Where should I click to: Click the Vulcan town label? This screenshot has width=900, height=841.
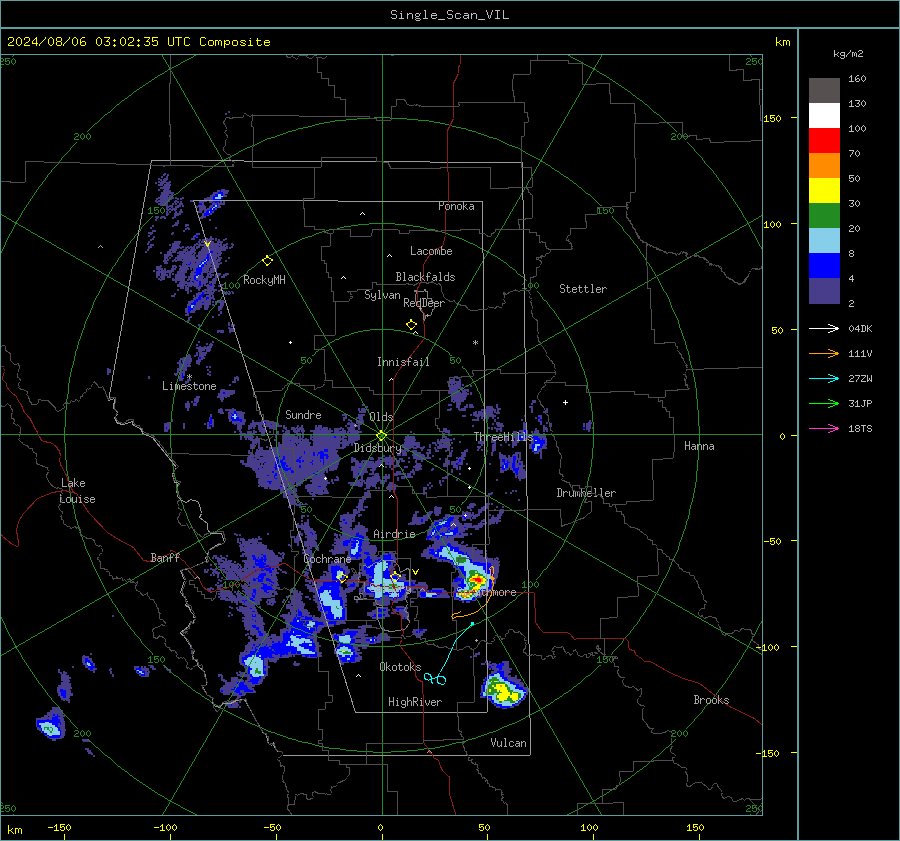point(508,743)
